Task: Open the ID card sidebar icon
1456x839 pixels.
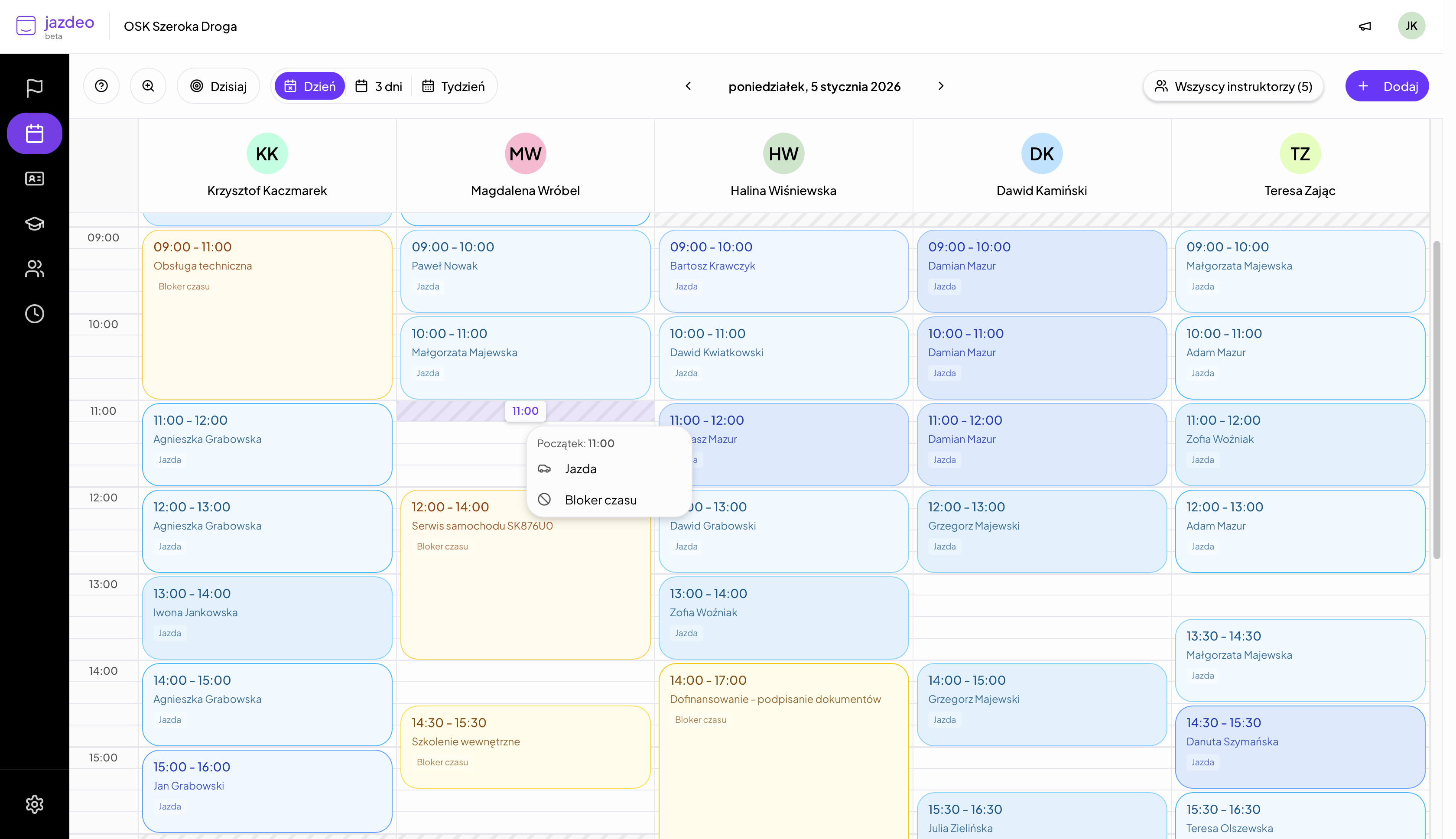Action: (35, 179)
